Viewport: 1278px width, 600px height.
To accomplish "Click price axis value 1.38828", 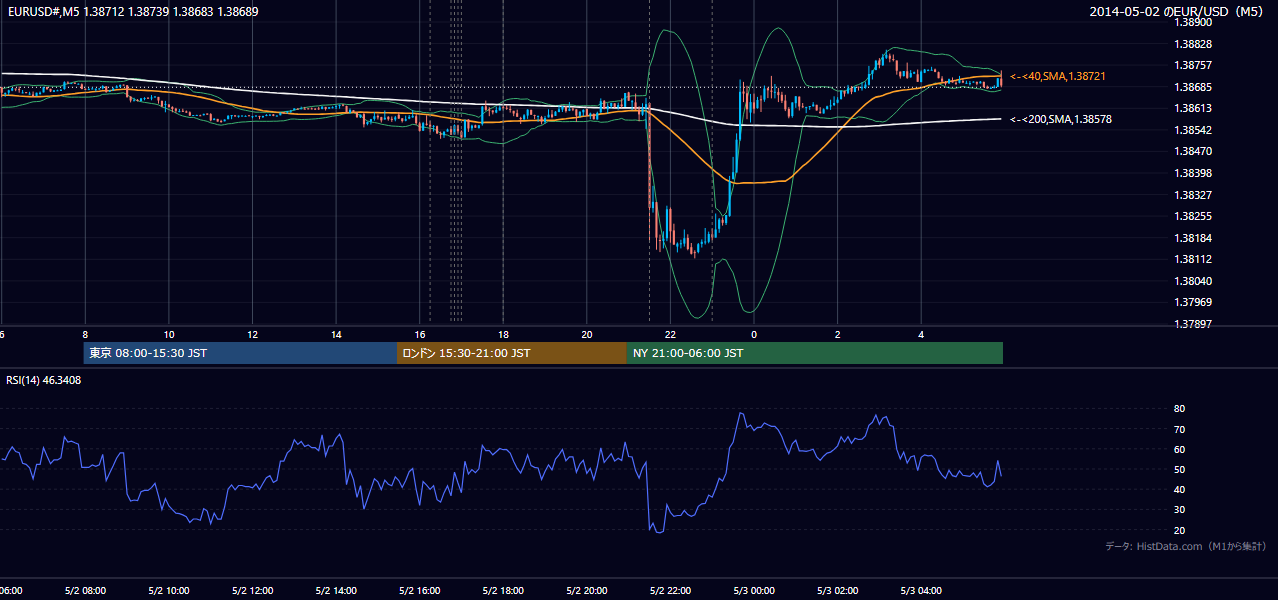I will 1192,44.
